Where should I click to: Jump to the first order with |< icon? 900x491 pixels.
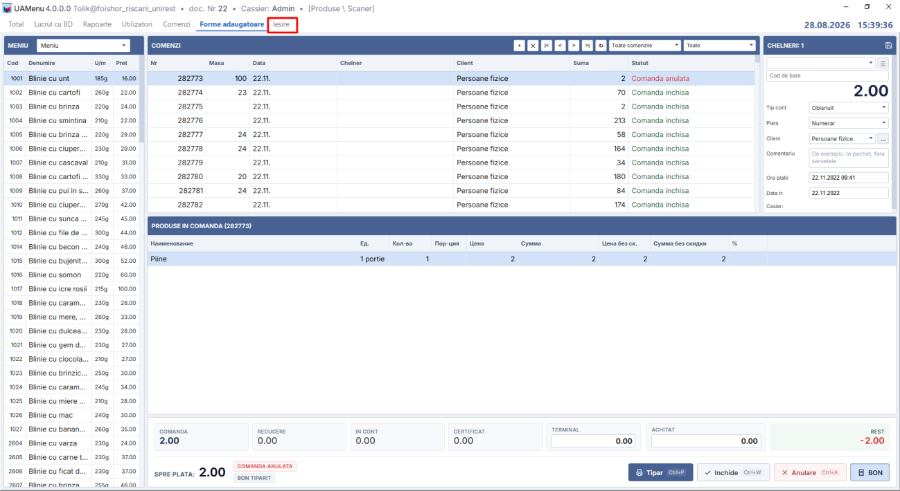(546, 45)
